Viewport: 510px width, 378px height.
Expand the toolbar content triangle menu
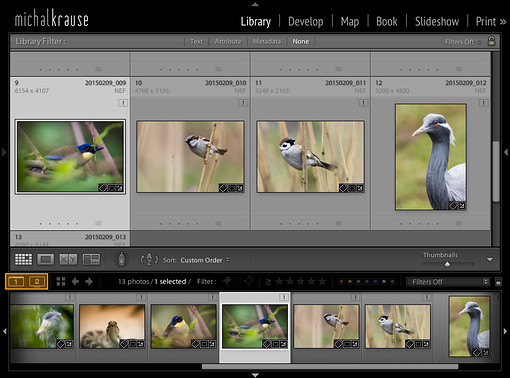490,259
